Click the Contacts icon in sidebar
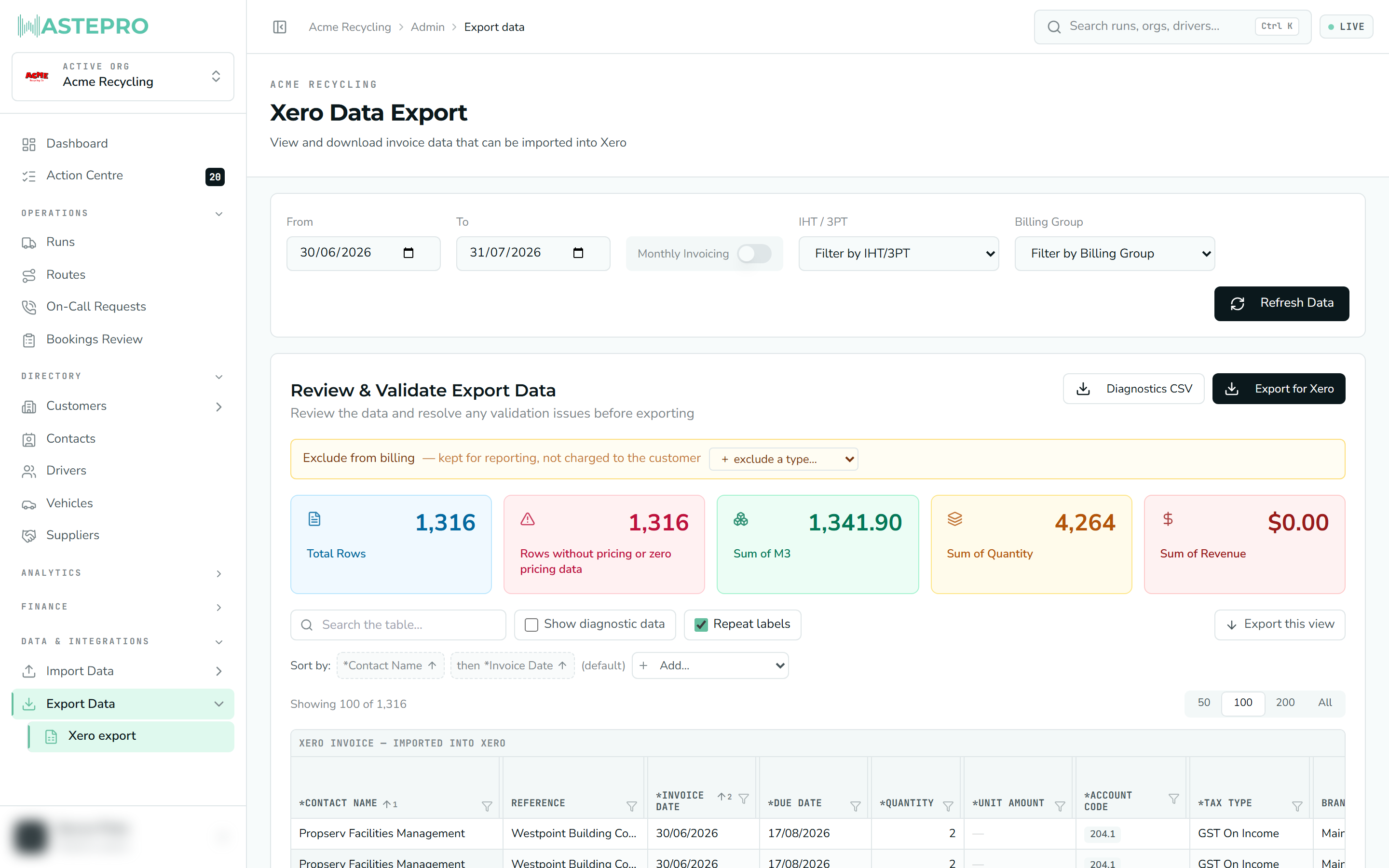The width and height of the screenshot is (1389, 868). (x=29, y=439)
